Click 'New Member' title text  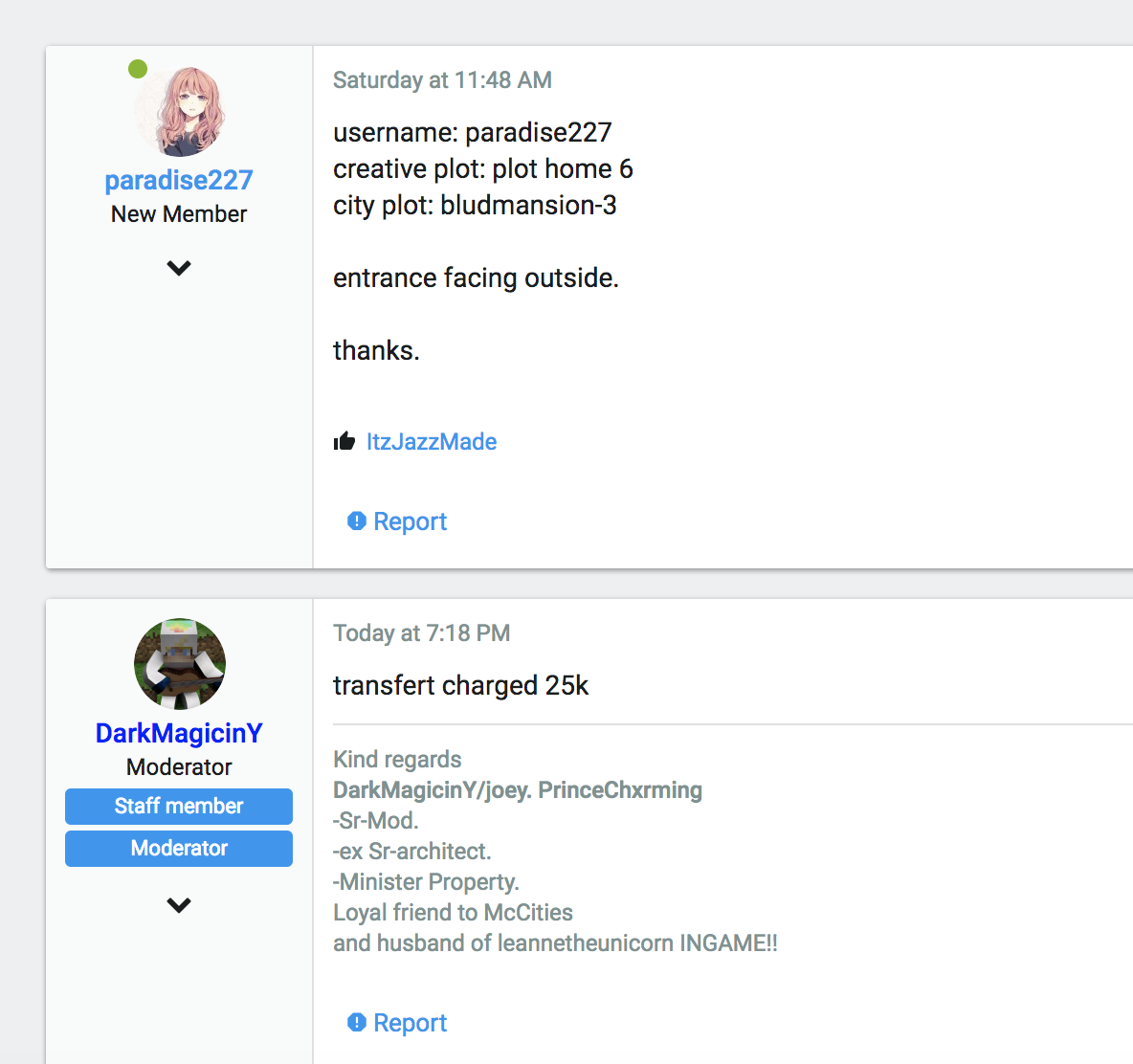click(x=179, y=214)
